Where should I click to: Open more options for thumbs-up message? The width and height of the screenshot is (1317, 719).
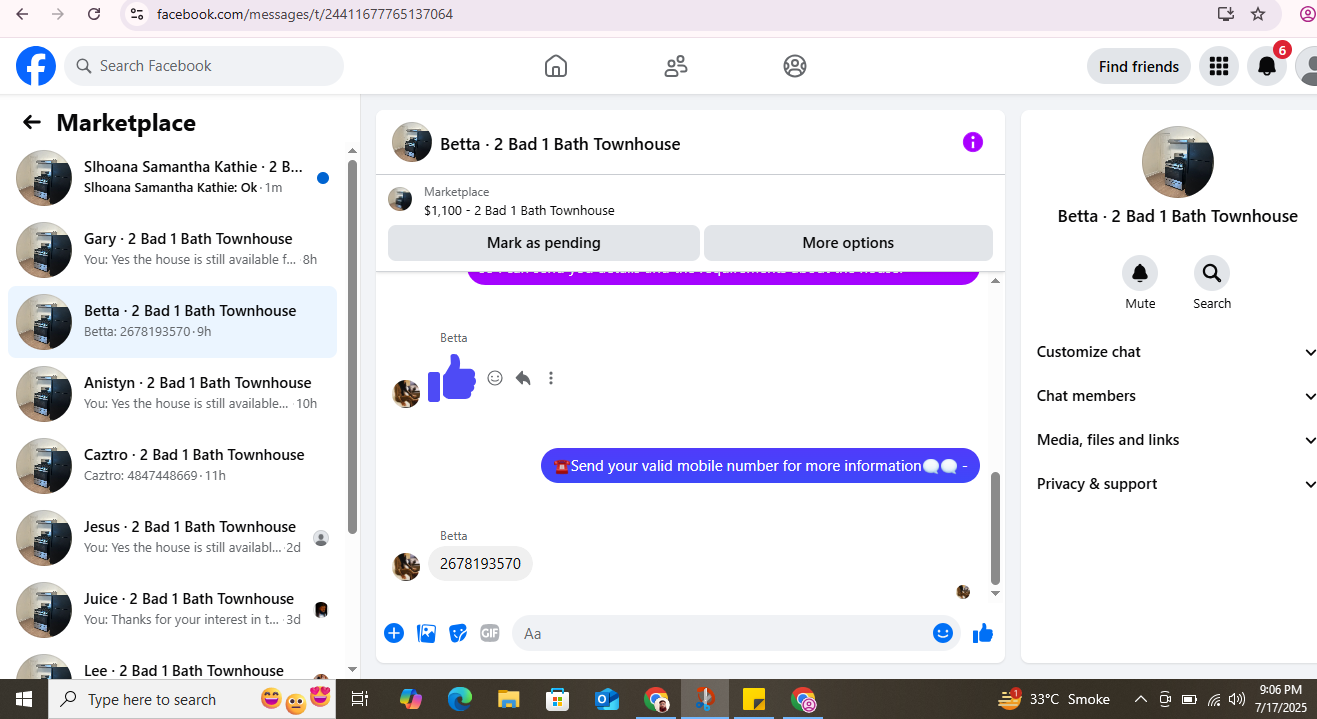tap(551, 378)
